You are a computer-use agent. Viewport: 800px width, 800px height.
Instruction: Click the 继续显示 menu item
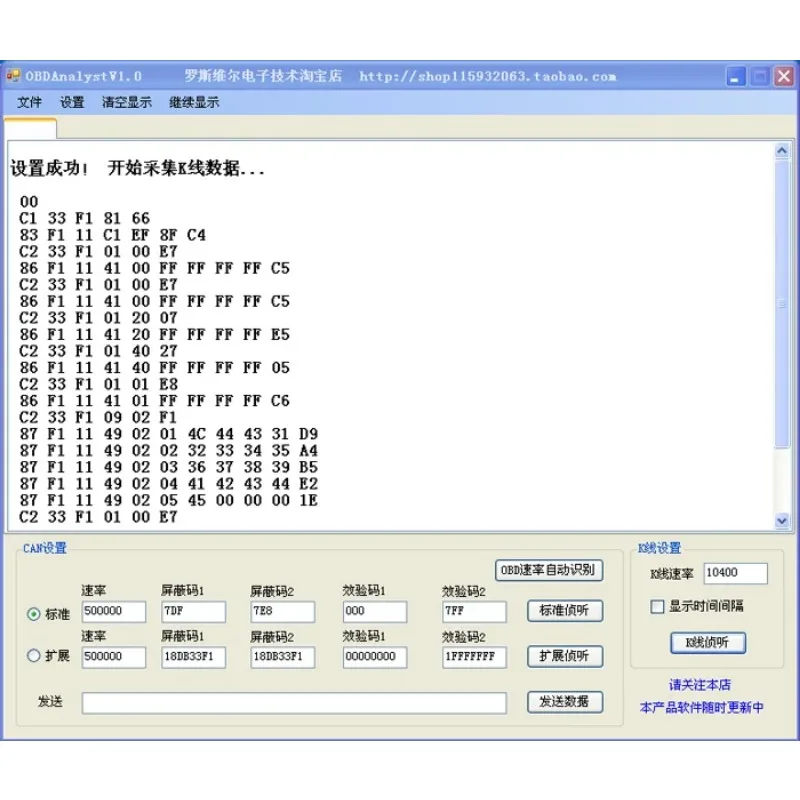coord(194,102)
